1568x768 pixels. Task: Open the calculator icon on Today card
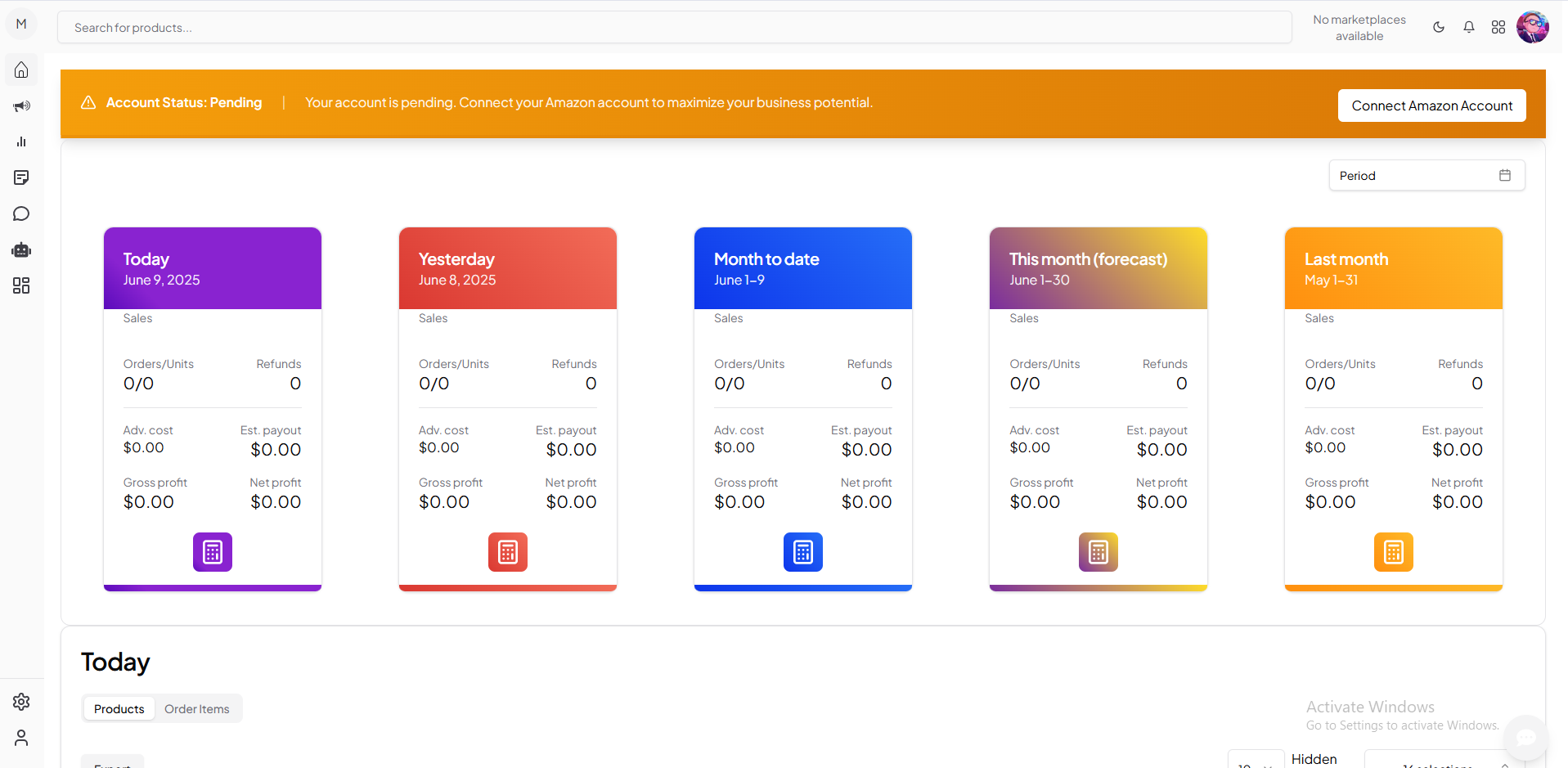coord(212,551)
